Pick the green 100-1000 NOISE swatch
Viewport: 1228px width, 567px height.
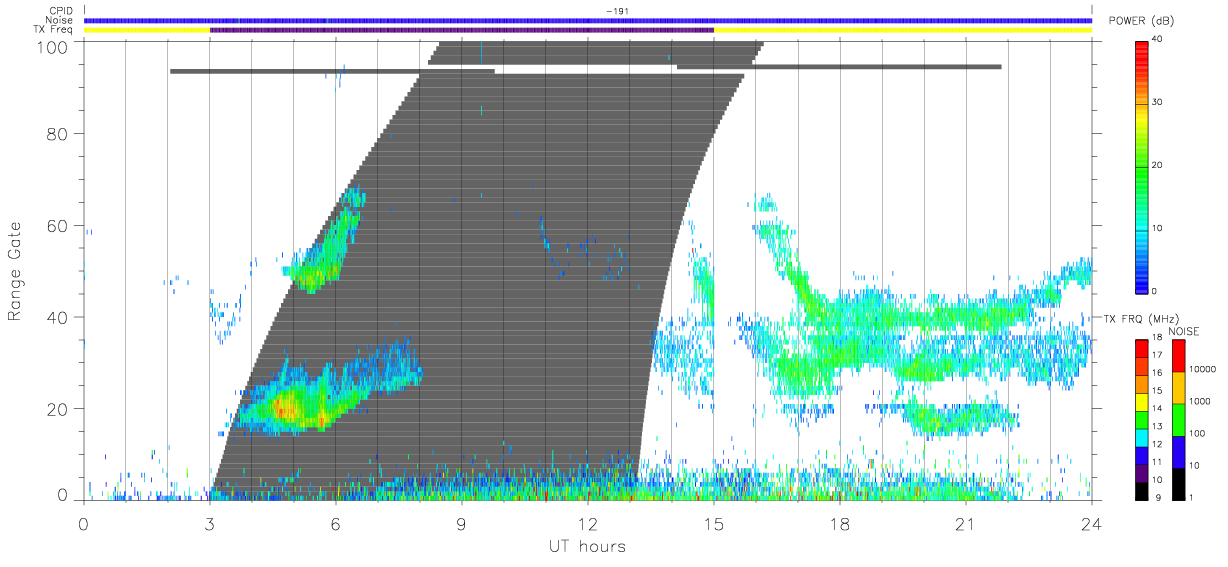click(x=1179, y=420)
